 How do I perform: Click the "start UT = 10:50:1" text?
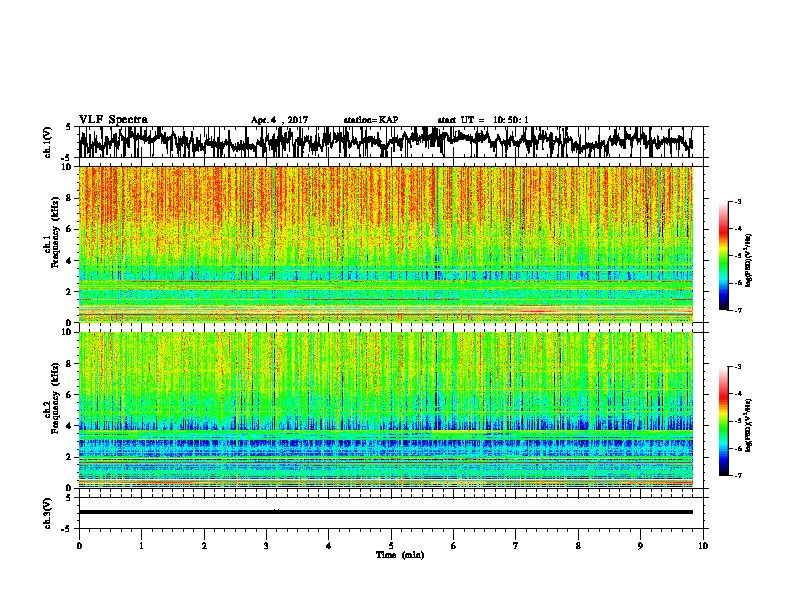[483, 120]
